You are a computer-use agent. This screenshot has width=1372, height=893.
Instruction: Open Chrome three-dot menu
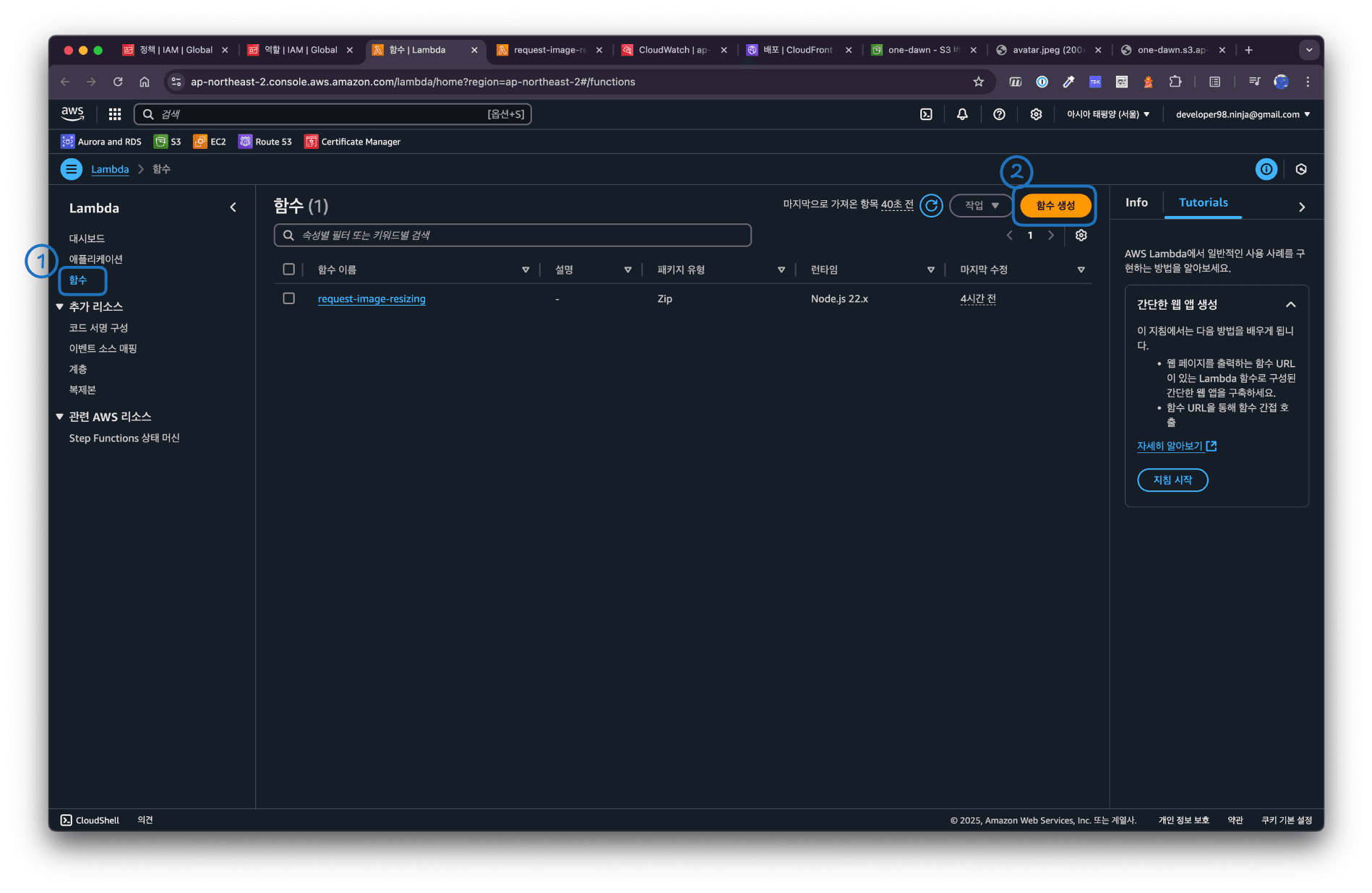tap(1308, 82)
